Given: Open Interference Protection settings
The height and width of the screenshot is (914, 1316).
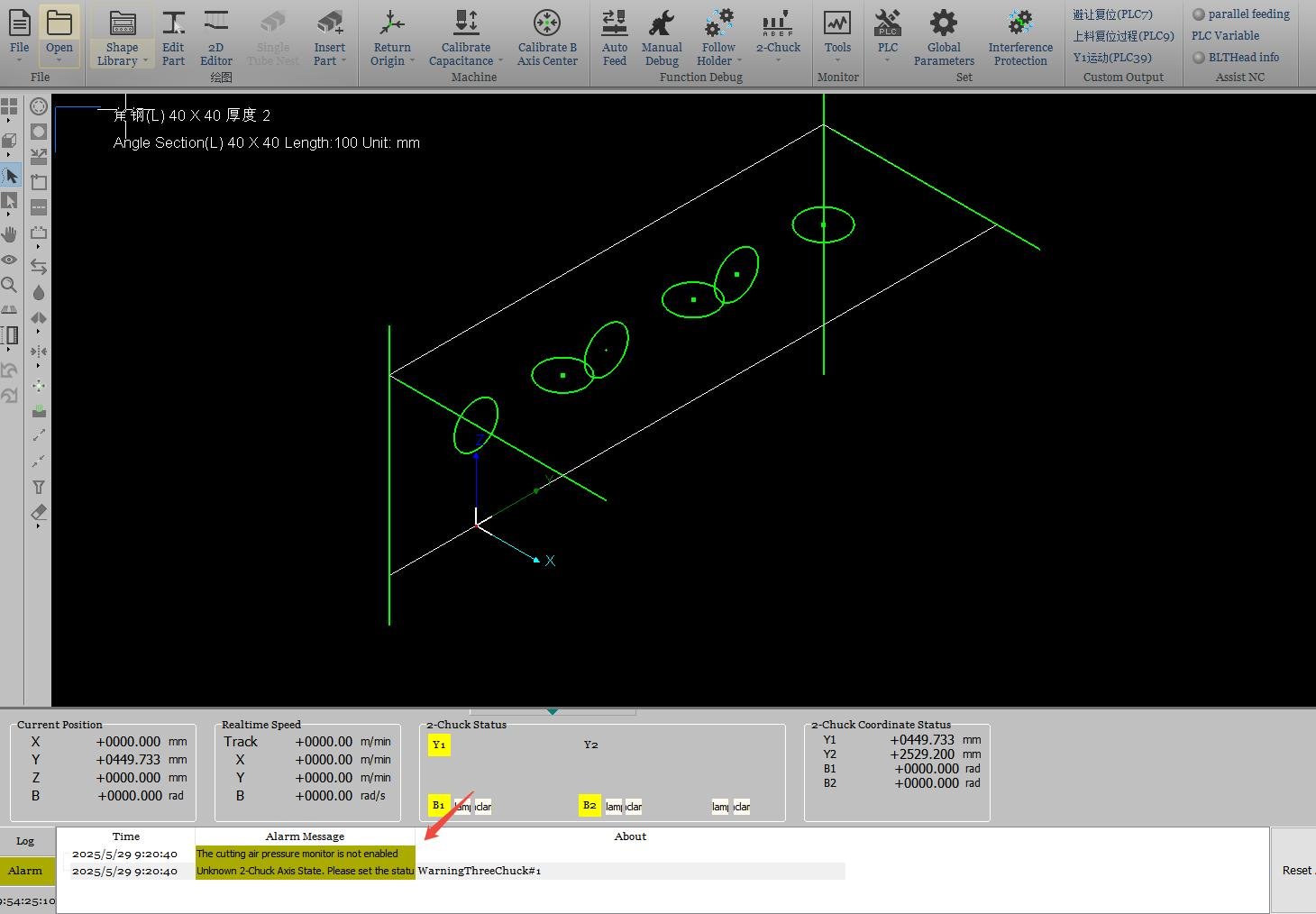Looking at the screenshot, I should (x=1020, y=38).
